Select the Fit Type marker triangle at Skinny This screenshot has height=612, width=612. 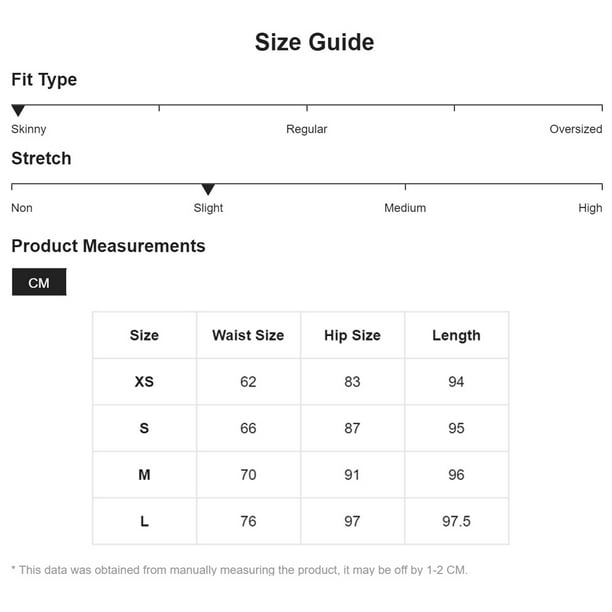tap(18, 110)
